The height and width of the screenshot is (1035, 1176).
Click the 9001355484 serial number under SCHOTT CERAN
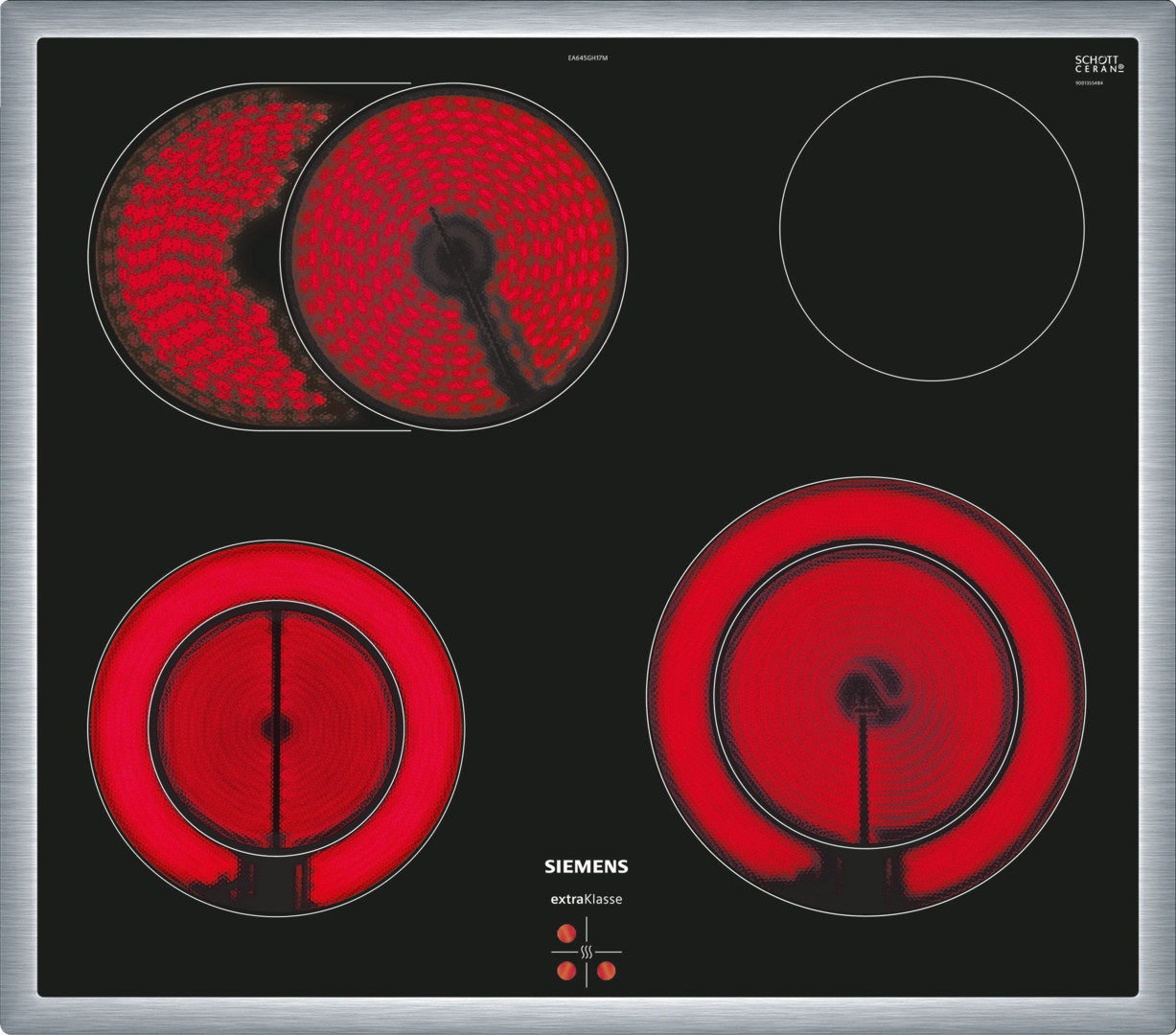(x=1089, y=83)
